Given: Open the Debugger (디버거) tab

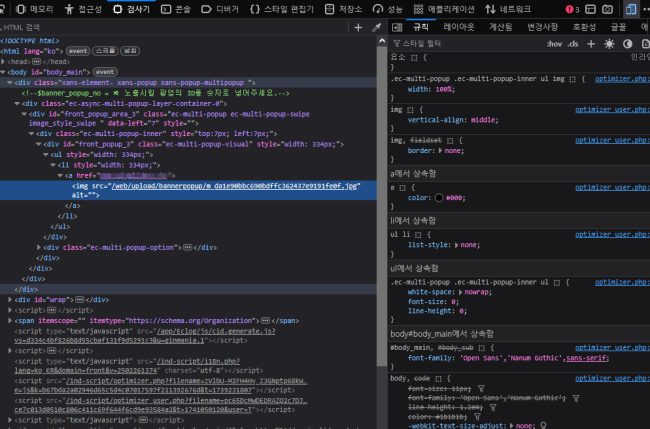Looking at the screenshot, I should [220, 9].
